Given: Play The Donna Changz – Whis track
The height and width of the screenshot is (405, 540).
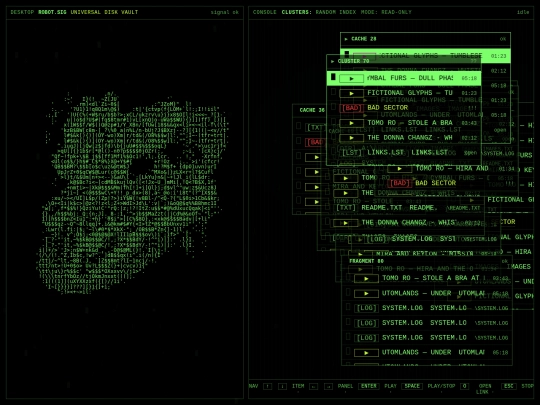Looking at the screenshot, I should pyautogui.click(x=345, y=223).
